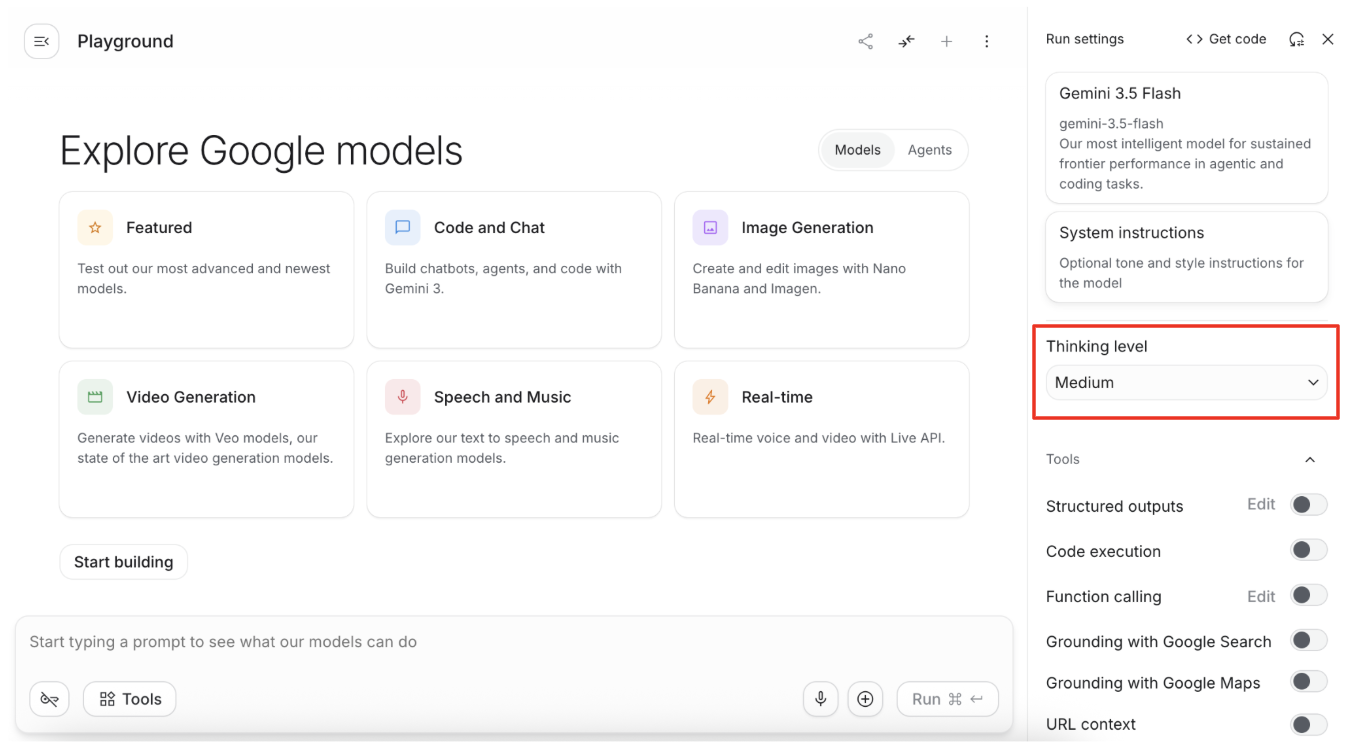This screenshot has width=1370, height=748.
Task: Enable Grounding with Google Maps toggle
Action: point(1309,681)
